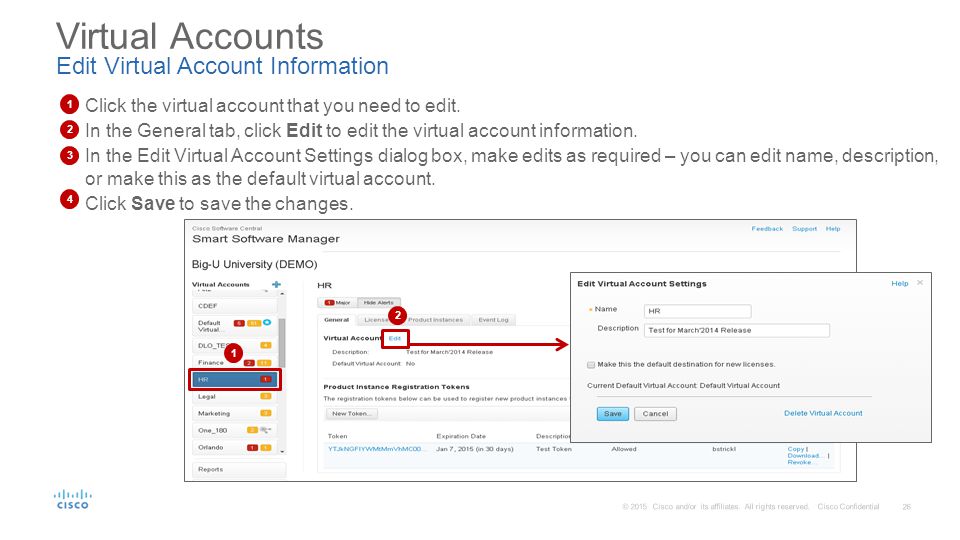Check 'Make this the default destination' box
Image resolution: width=960 pixels, height=540 pixels.
click(x=591, y=365)
